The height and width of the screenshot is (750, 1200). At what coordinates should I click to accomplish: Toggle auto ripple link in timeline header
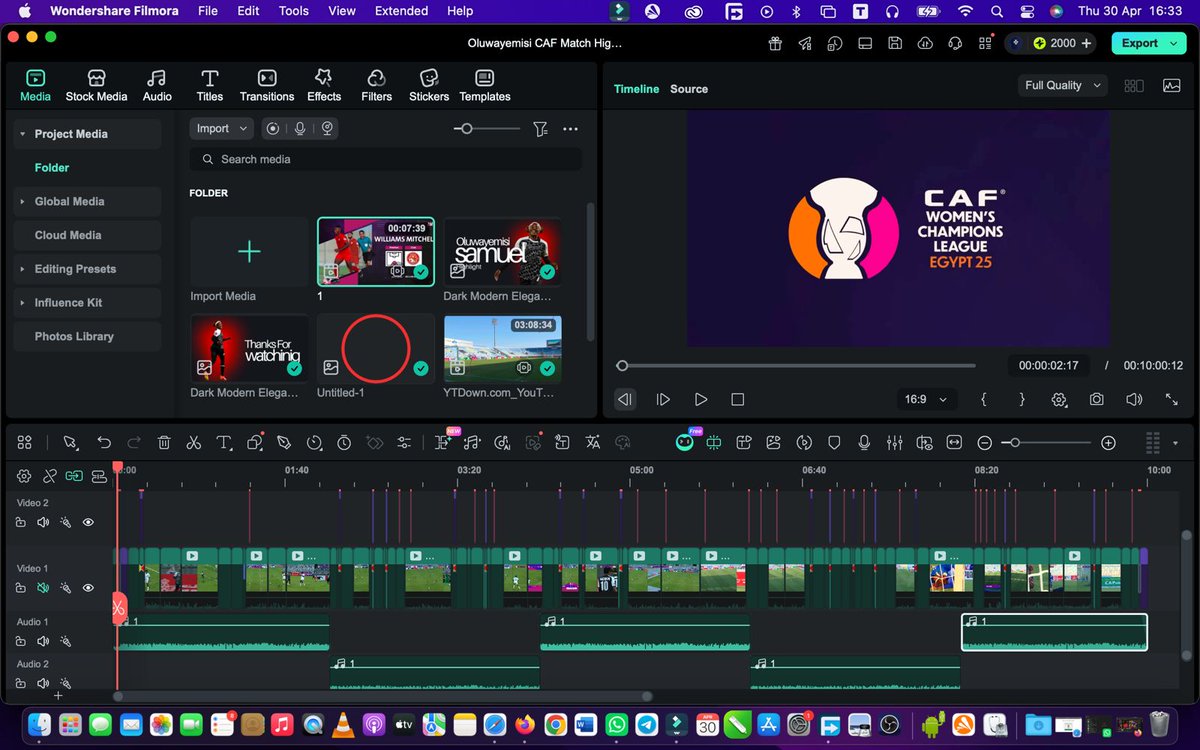pyautogui.click(x=74, y=476)
